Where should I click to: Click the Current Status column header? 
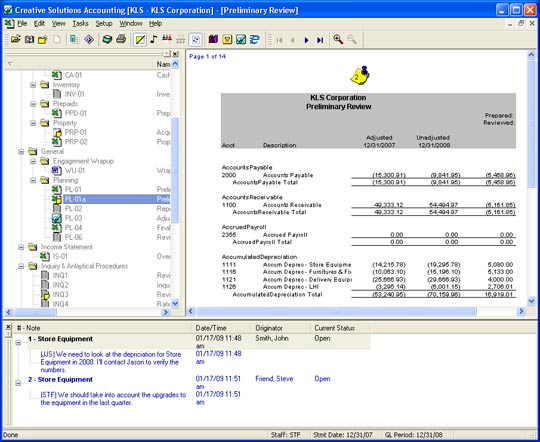pyautogui.click(x=340, y=328)
